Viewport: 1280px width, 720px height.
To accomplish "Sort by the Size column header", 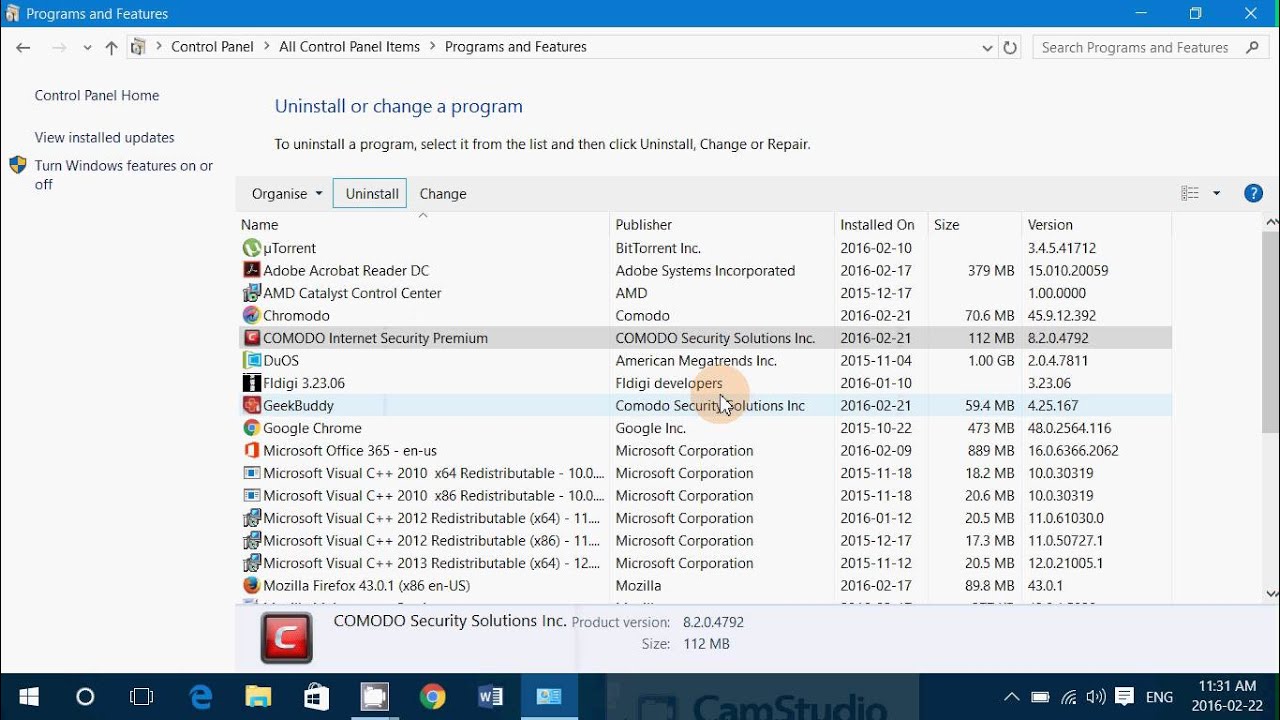I will 975,225.
